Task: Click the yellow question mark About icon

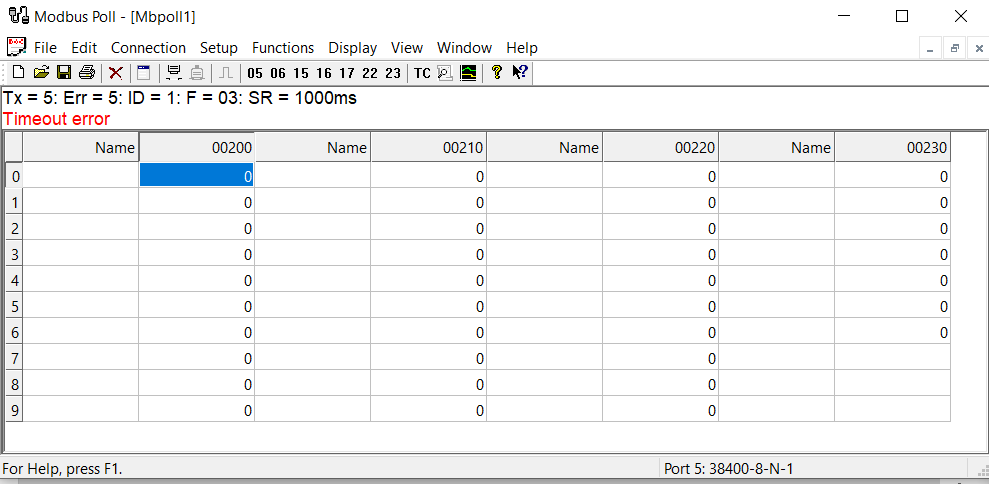Action: (496, 72)
